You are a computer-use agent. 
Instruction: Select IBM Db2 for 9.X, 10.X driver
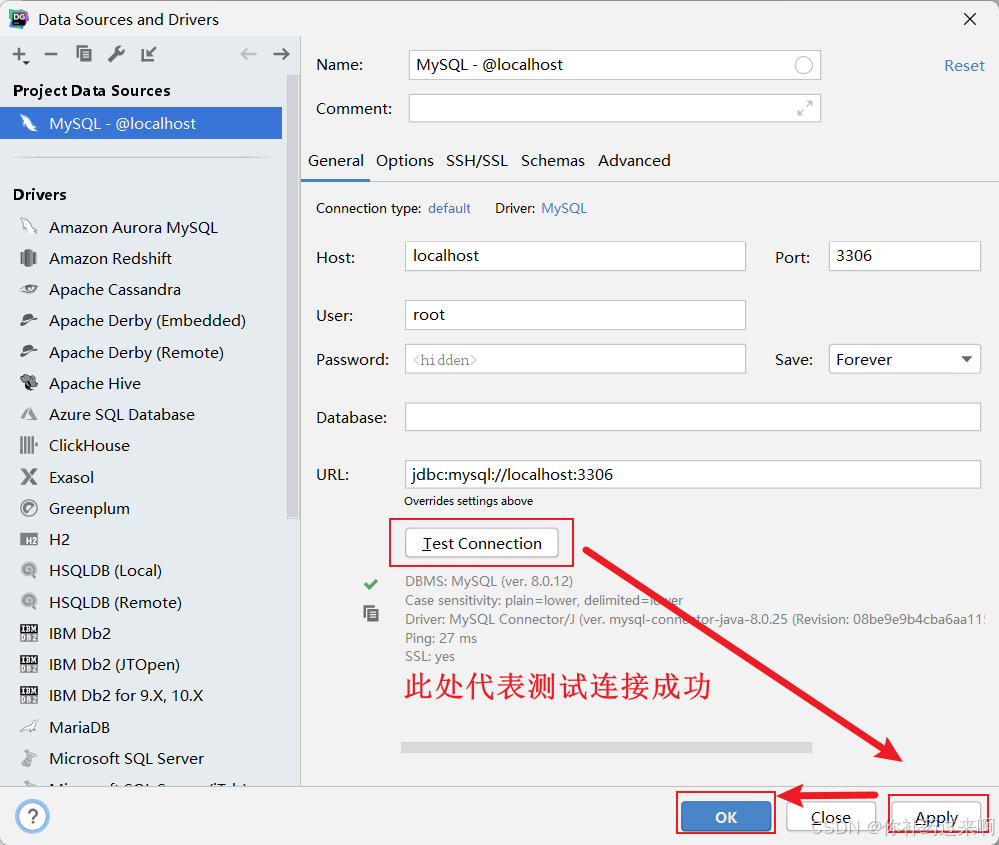126,696
